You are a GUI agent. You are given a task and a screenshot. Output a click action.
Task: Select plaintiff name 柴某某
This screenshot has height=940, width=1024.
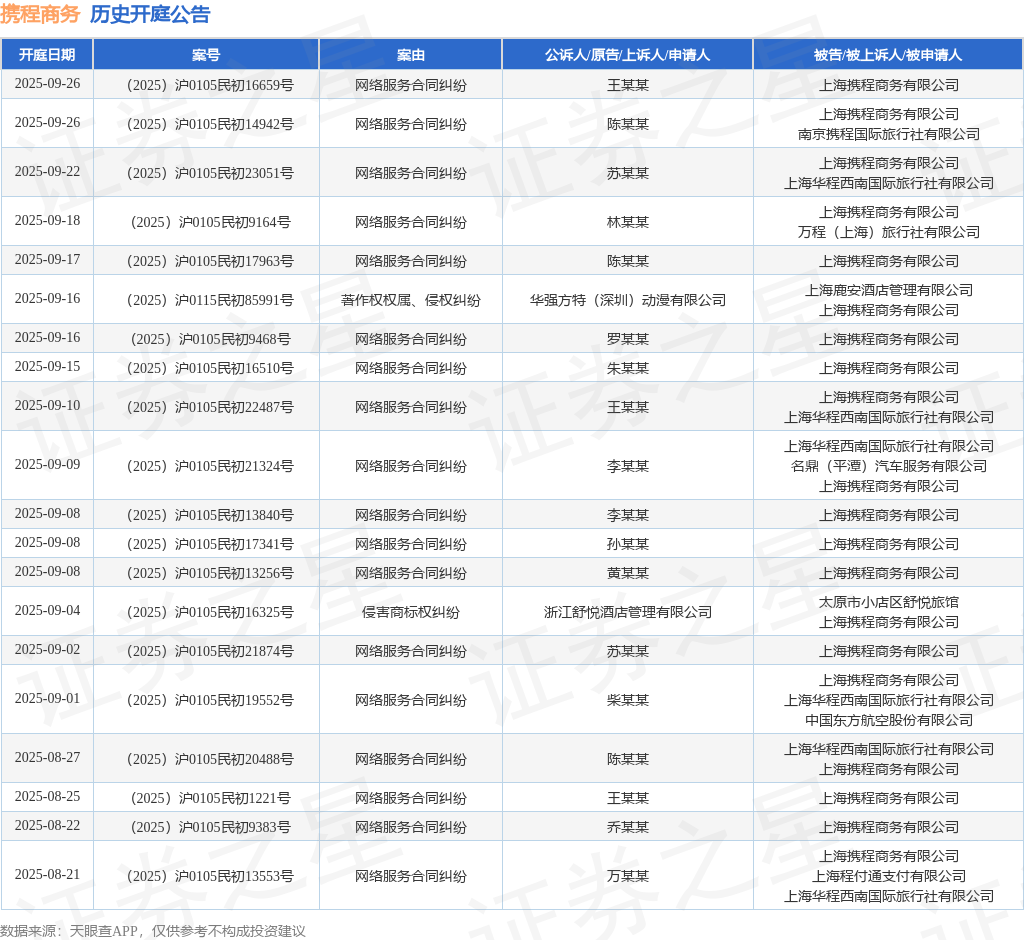(628, 700)
